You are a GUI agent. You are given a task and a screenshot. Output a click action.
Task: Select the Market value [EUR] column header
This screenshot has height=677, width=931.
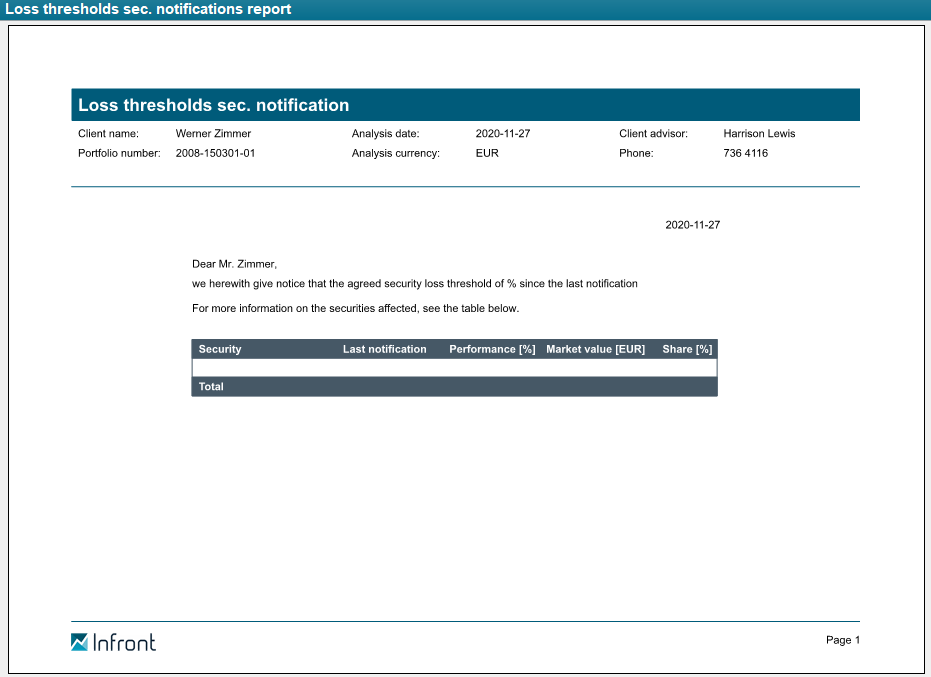(x=595, y=349)
